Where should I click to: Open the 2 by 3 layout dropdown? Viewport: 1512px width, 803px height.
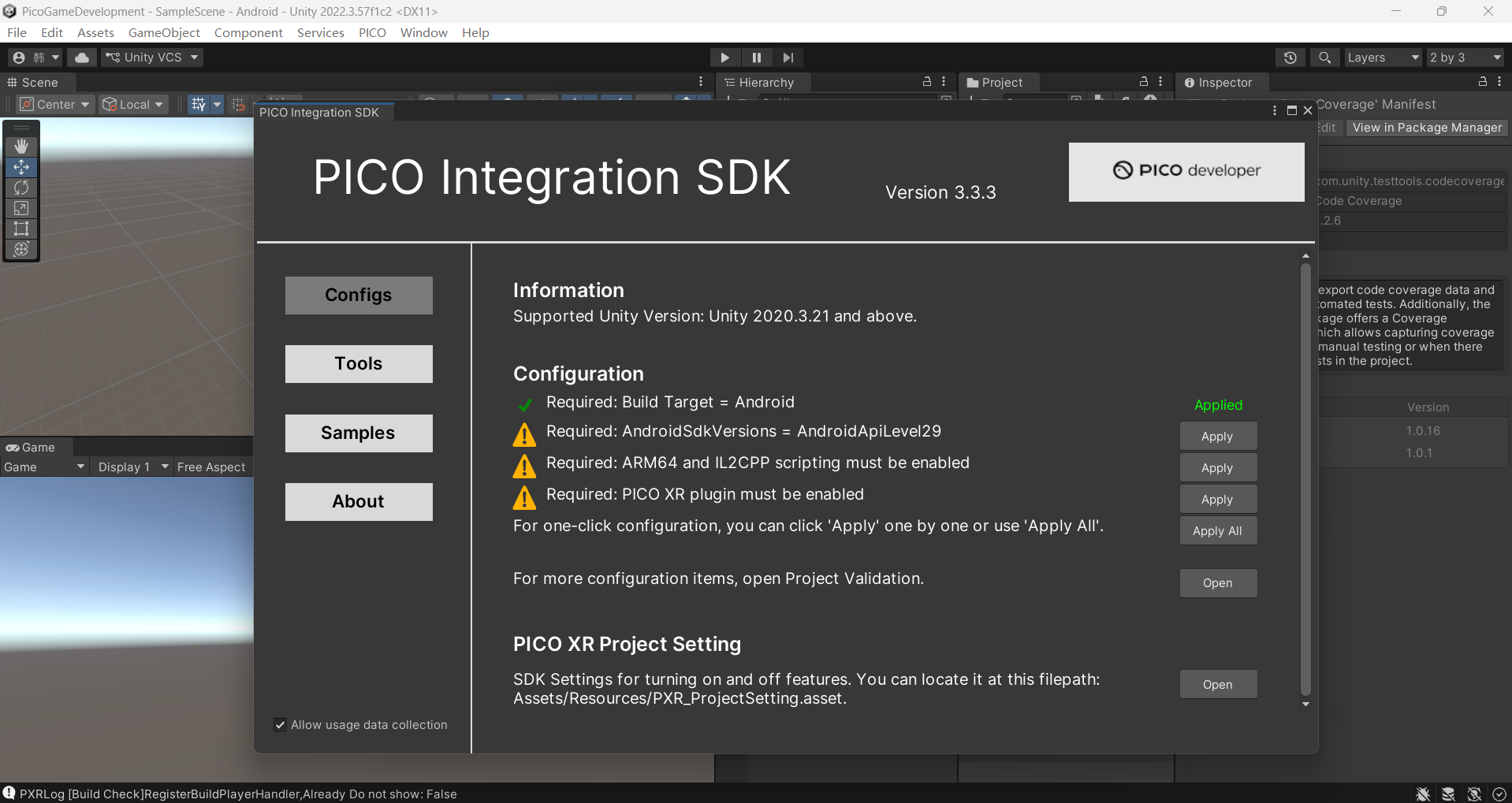[1465, 58]
